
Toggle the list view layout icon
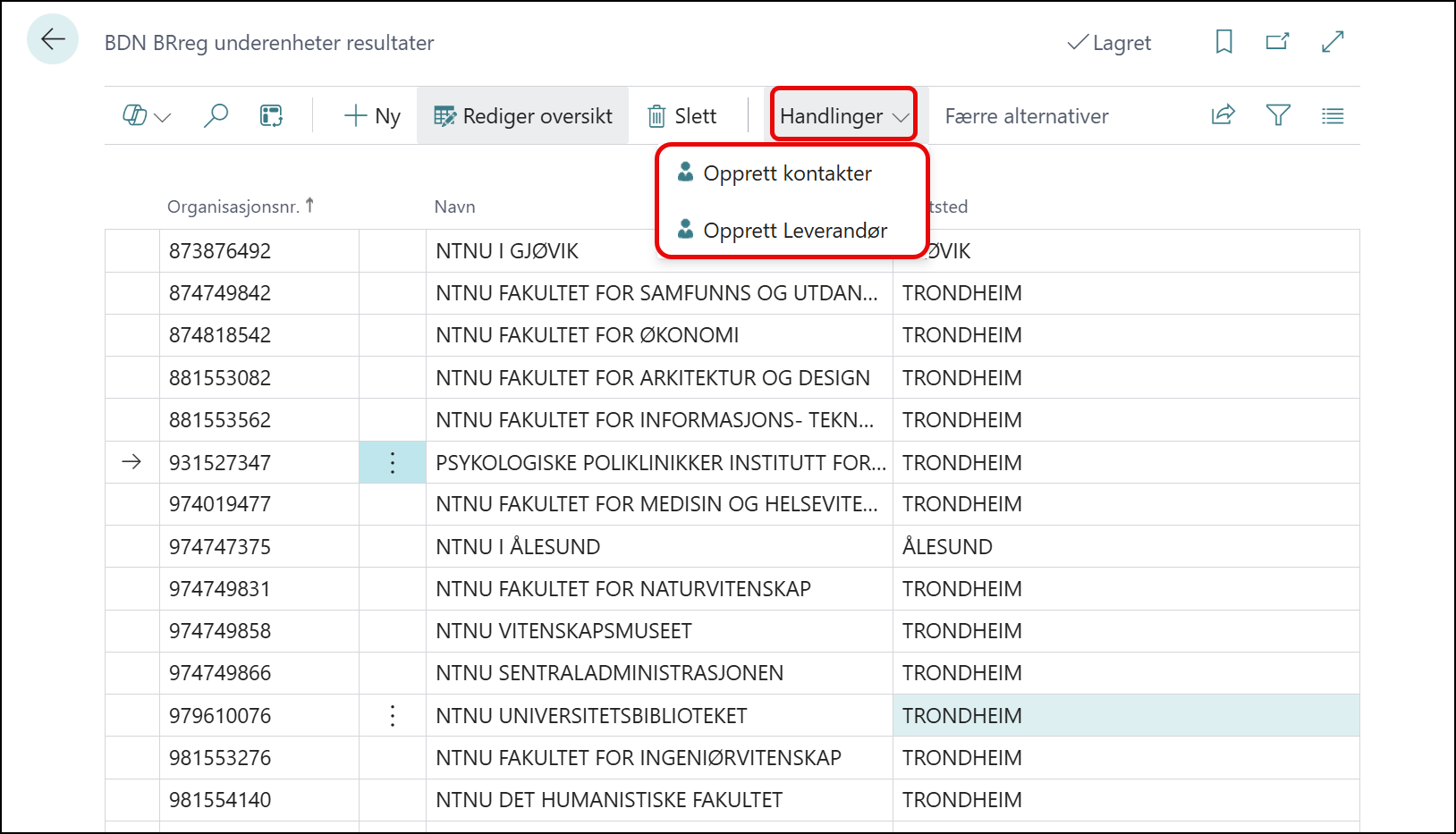[1333, 115]
